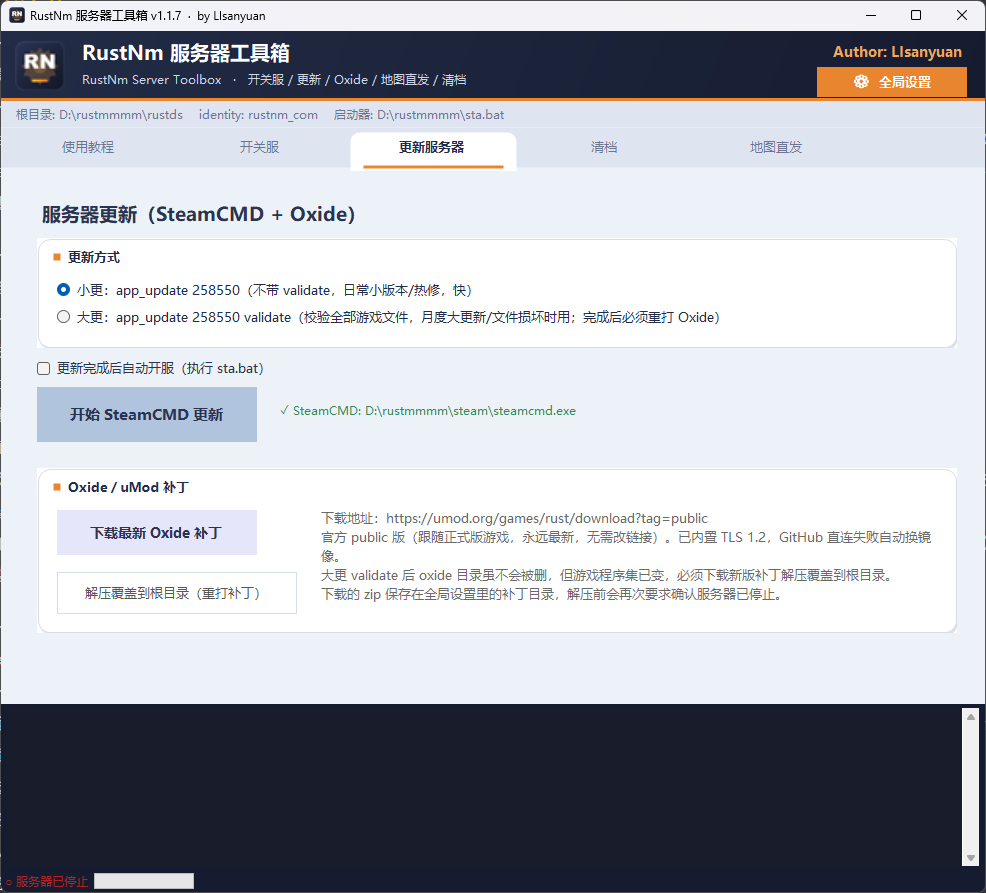Click 服务器更新 (SteamCMD + Oxide) heading
The width and height of the screenshot is (986, 893).
tap(199, 214)
